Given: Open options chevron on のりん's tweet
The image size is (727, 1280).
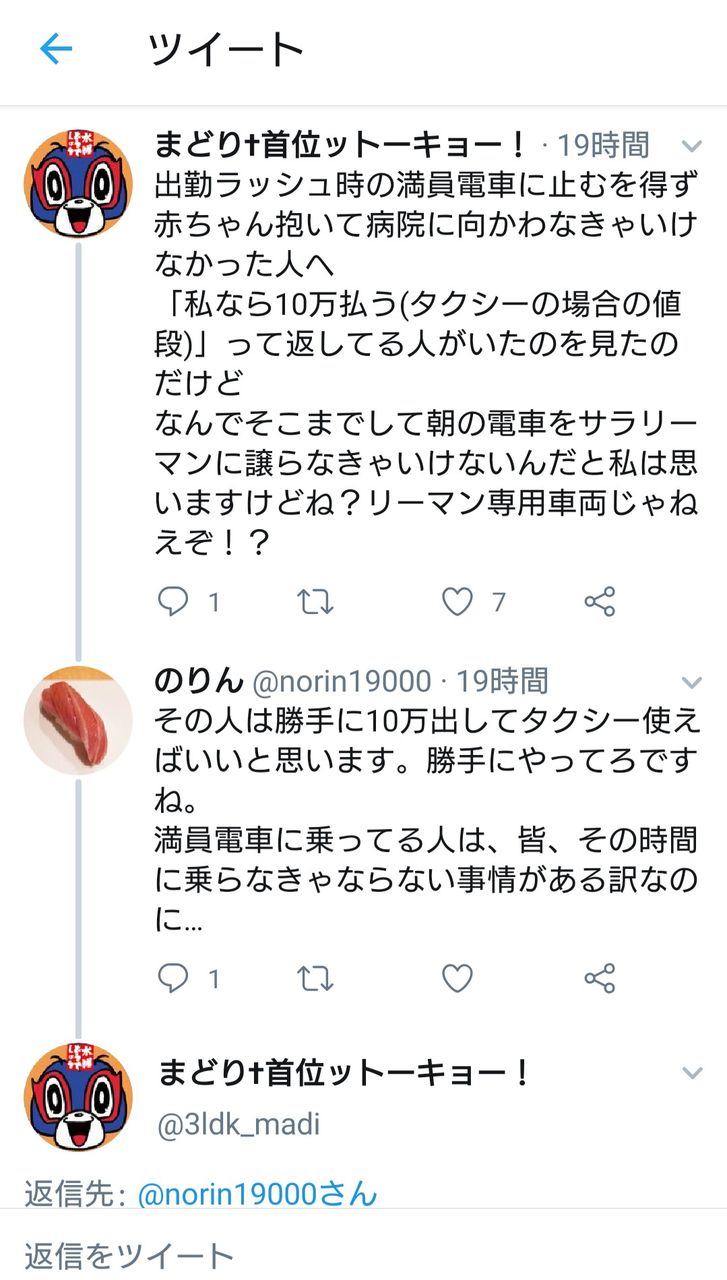Looking at the screenshot, I should (692, 683).
